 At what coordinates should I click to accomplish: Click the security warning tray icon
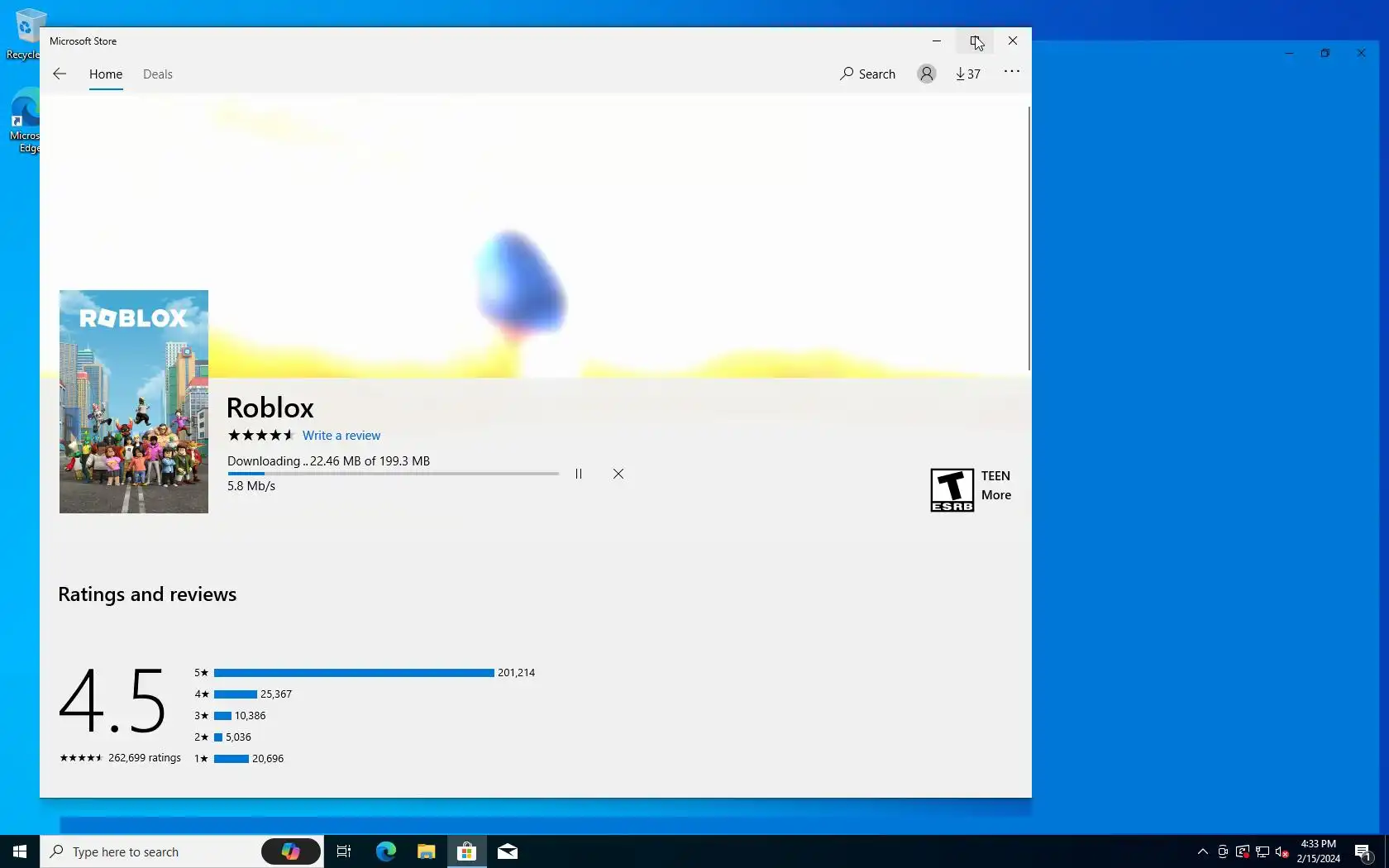click(x=1243, y=851)
